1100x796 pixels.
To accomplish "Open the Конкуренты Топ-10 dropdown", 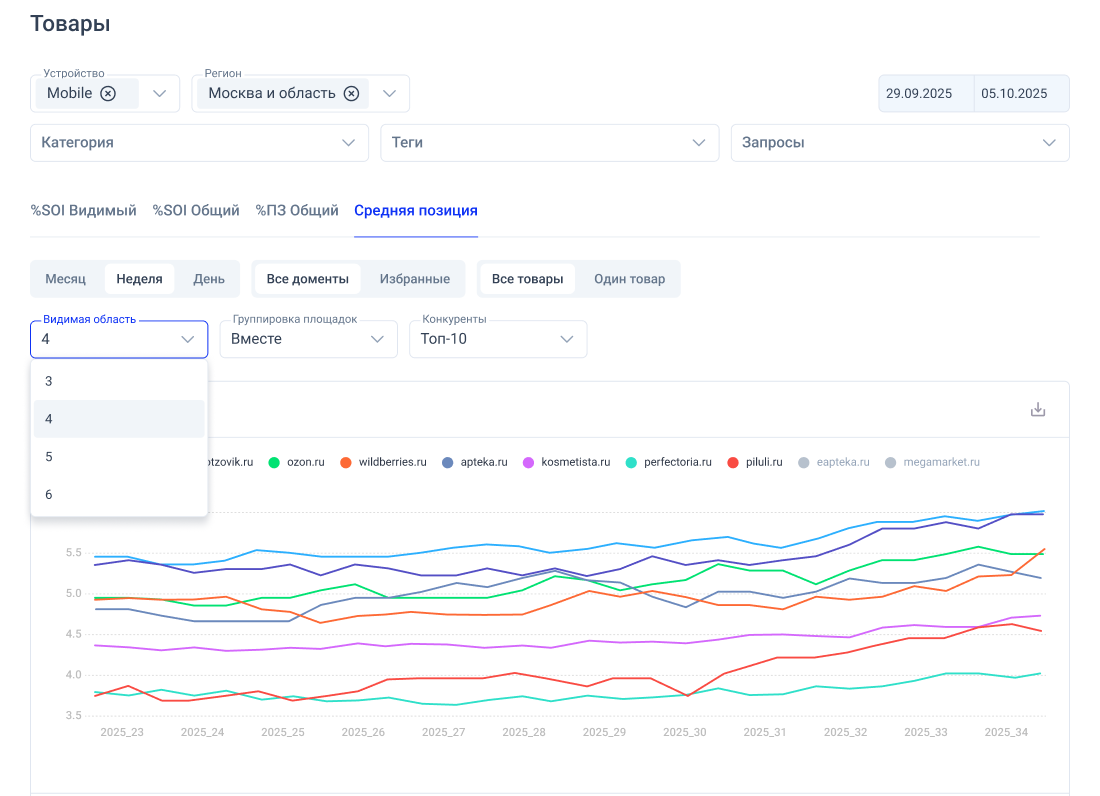I will click(497, 339).
